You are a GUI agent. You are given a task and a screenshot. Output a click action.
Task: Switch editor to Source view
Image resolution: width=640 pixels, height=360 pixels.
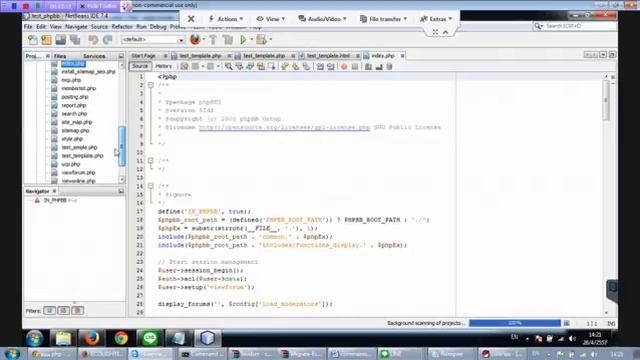coord(140,66)
